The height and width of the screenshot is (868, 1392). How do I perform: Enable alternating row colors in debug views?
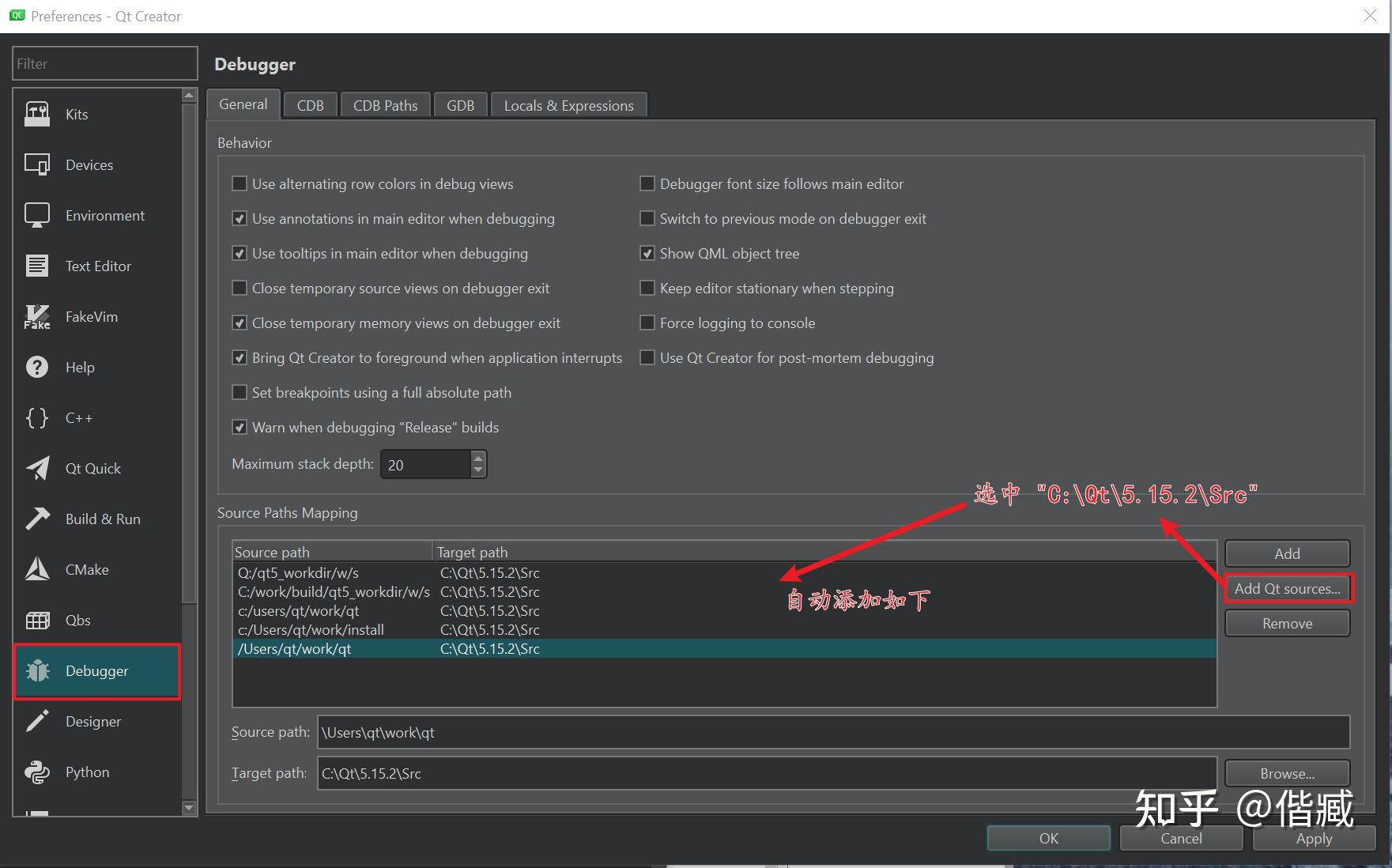(240, 184)
